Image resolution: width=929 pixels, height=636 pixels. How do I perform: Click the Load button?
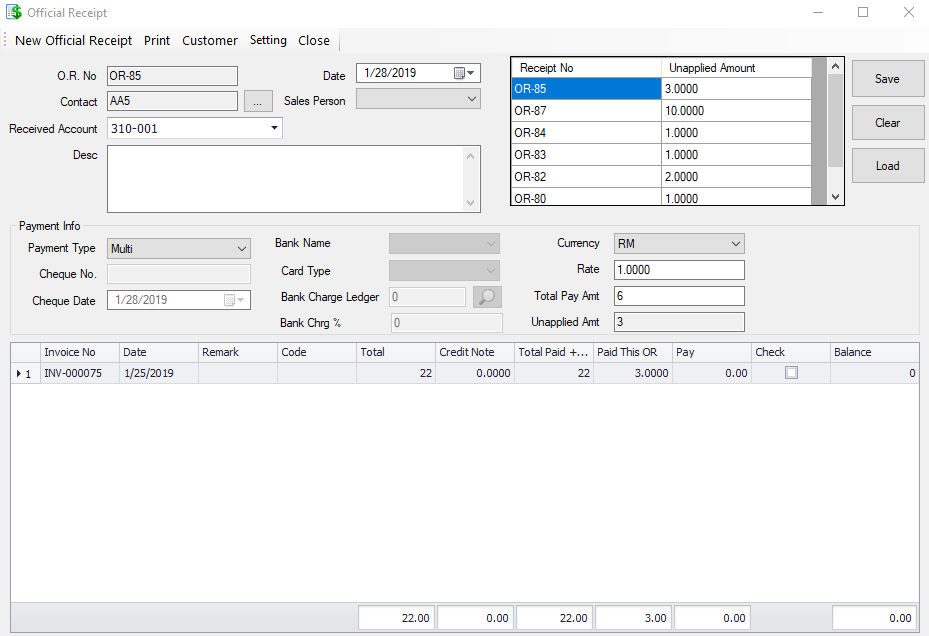pyautogui.click(x=888, y=166)
